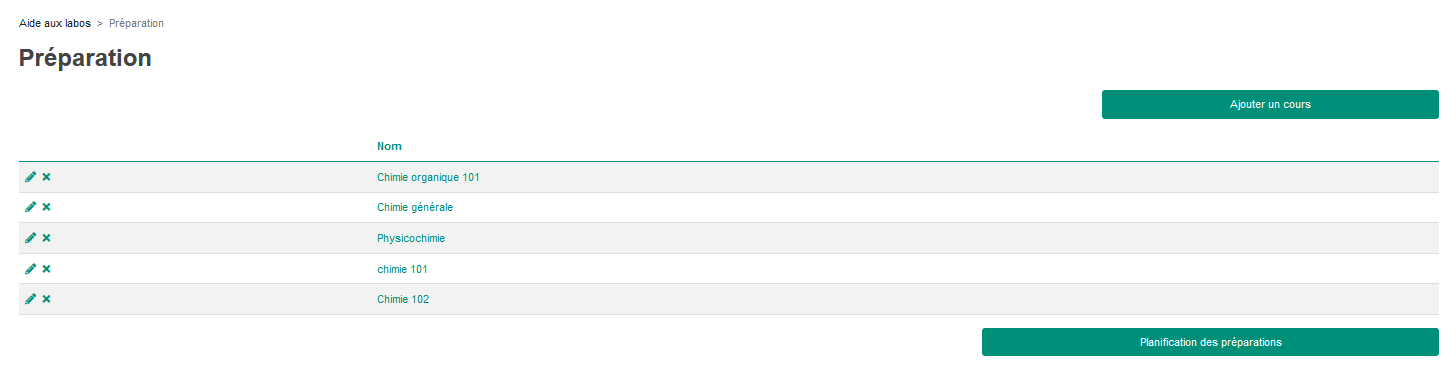Image resolution: width=1455 pixels, height=372 pixels.
Task: Open the Chimie organique 101 link
Action: [428, 177]
